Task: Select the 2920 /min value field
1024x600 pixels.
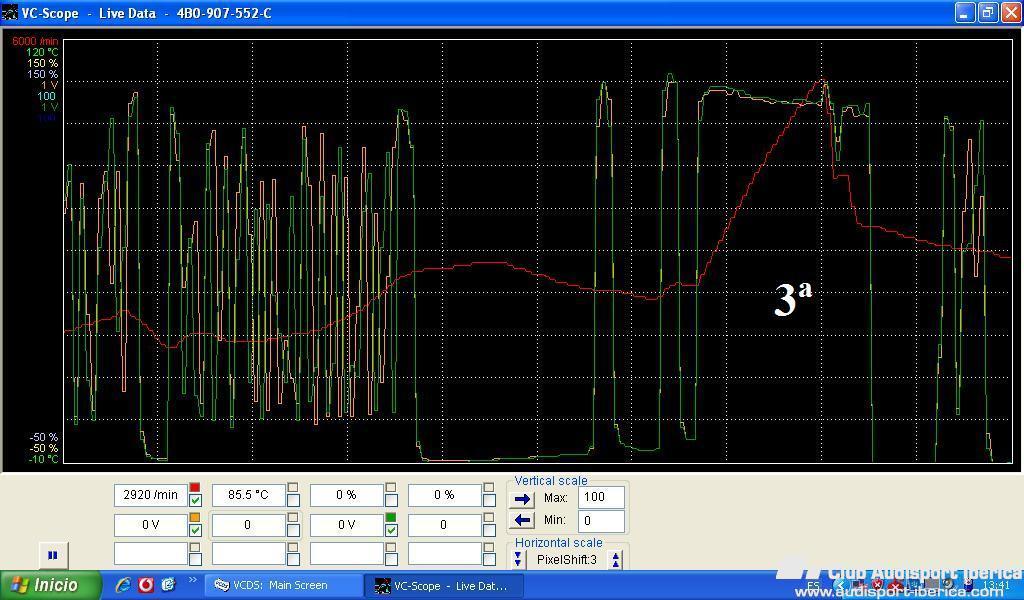Action: 151,496
